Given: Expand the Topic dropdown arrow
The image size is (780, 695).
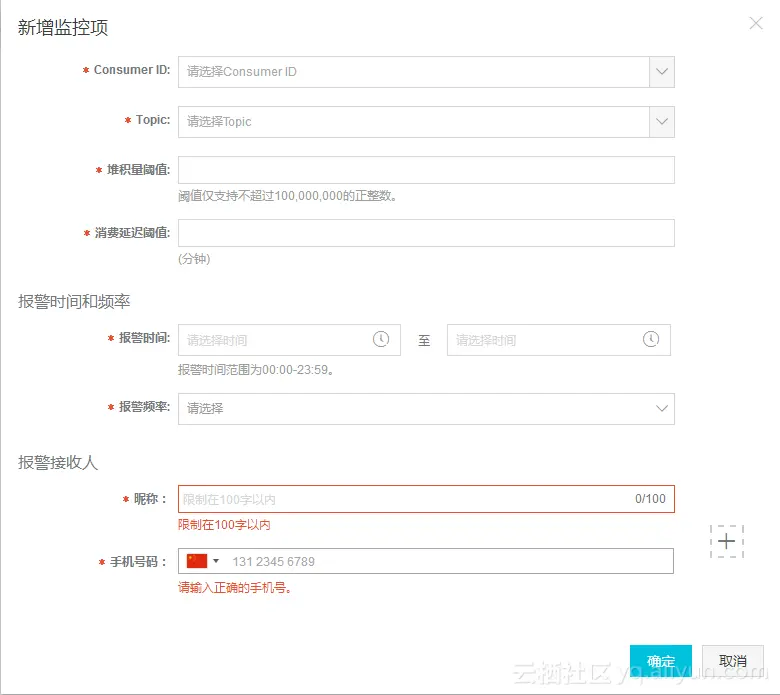Looking at the screenshot, I should [662, 121].
